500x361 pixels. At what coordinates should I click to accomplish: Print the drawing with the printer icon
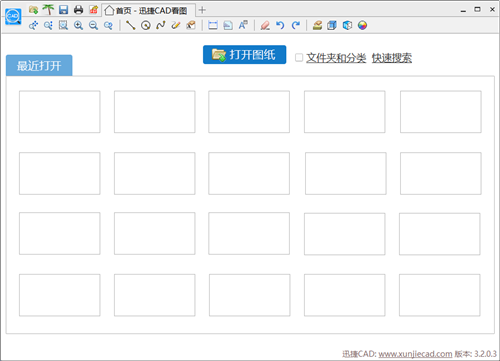click(x=78, y=10)
